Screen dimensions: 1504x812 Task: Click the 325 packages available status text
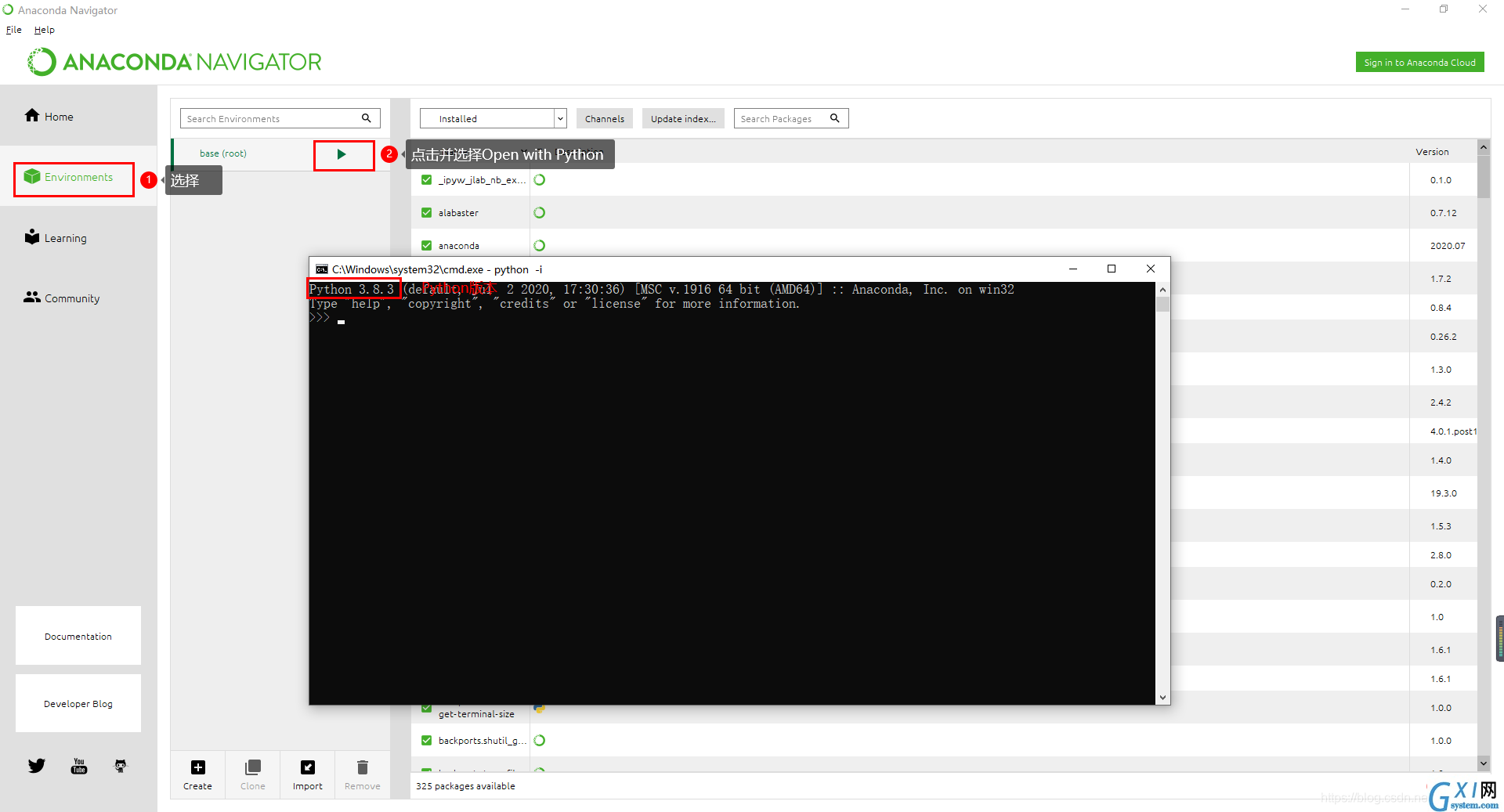point(465,786)
